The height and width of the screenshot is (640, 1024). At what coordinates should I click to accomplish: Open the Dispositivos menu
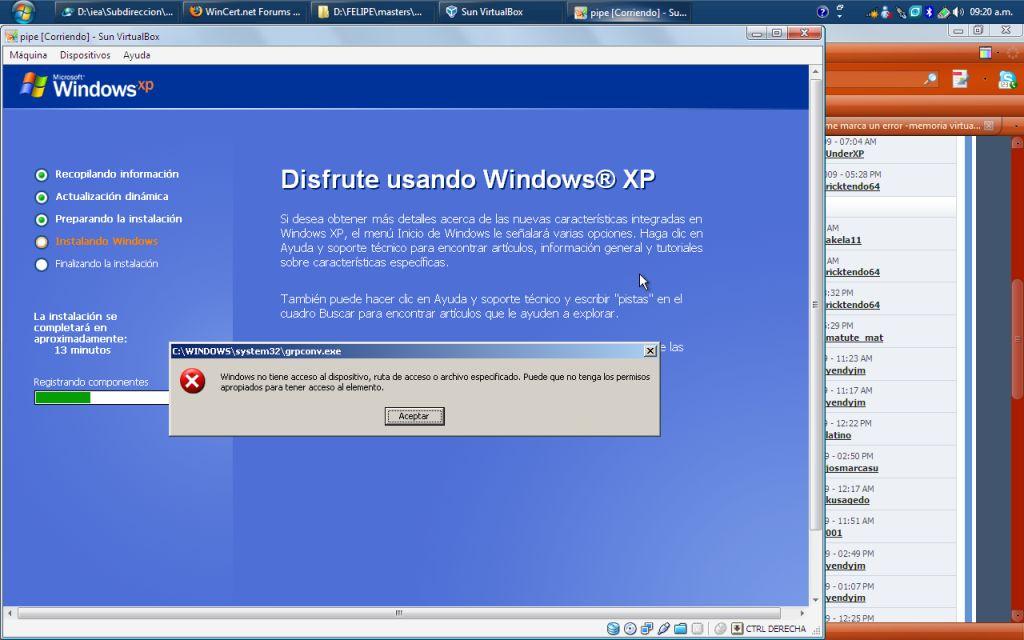(85, 55)
